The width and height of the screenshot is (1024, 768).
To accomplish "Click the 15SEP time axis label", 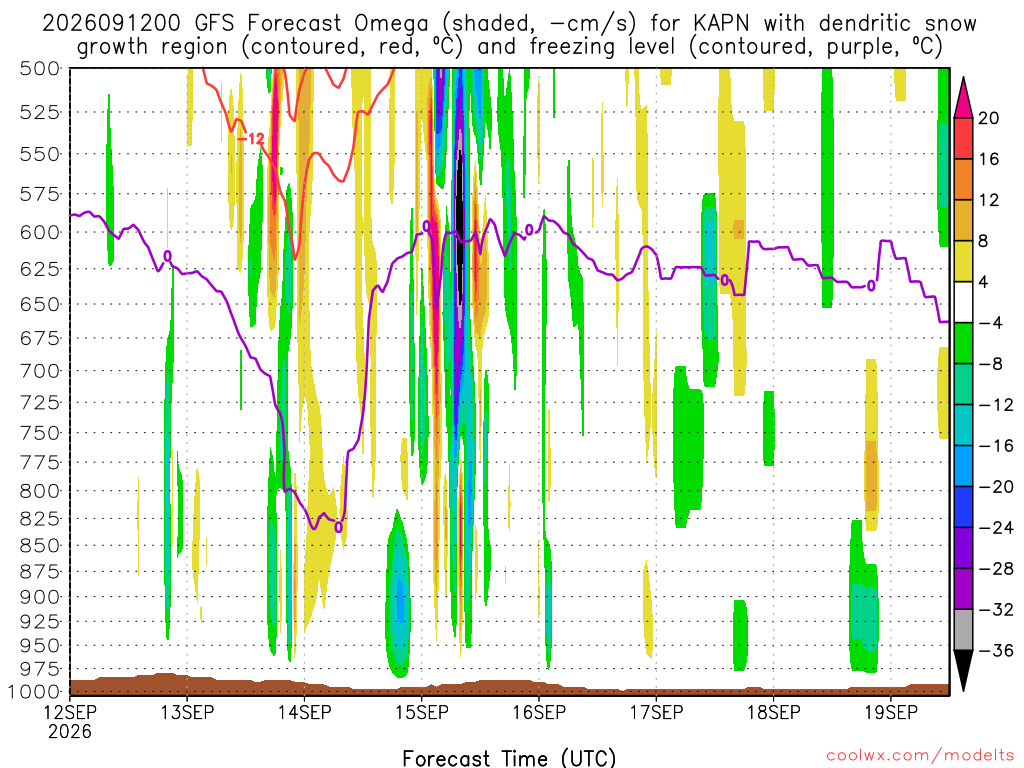I will [422, 712].
